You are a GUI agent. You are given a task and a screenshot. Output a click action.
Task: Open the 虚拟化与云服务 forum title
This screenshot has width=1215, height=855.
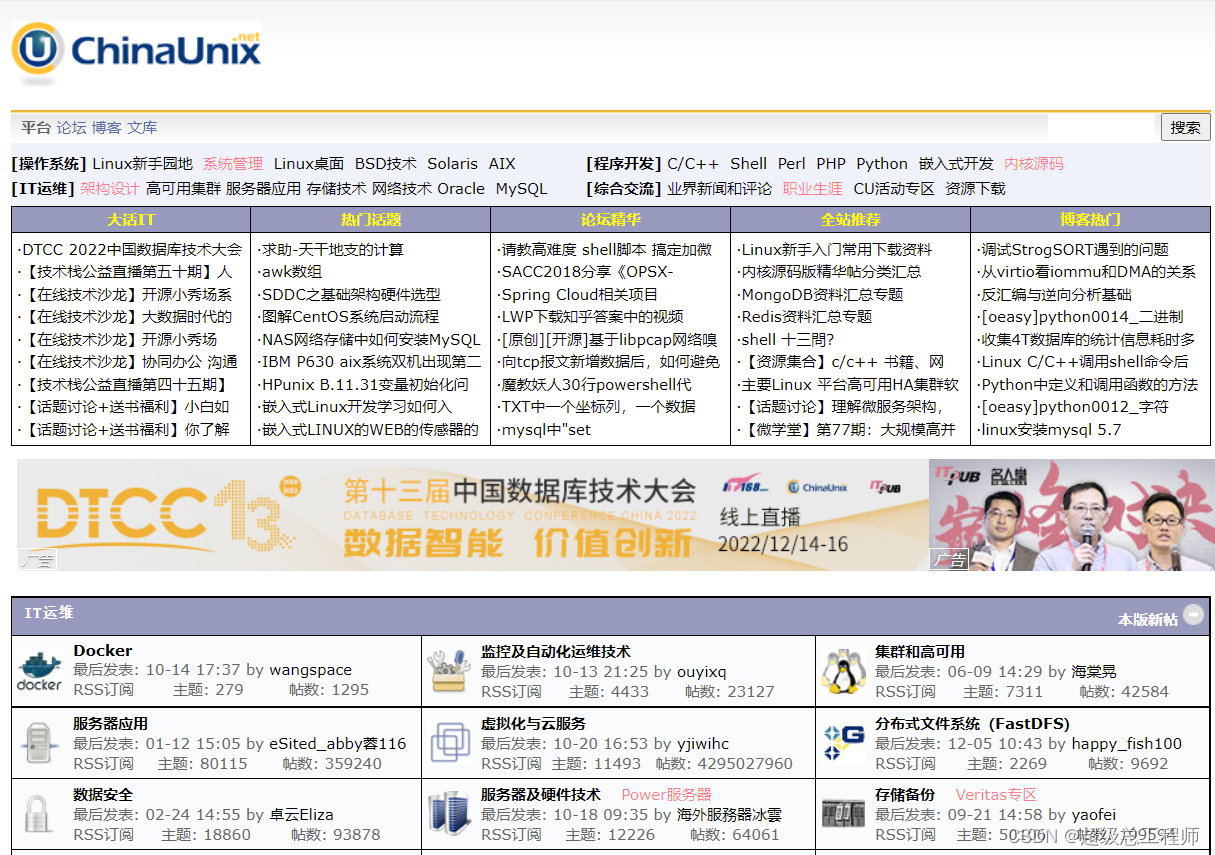(x=533, y=724)
